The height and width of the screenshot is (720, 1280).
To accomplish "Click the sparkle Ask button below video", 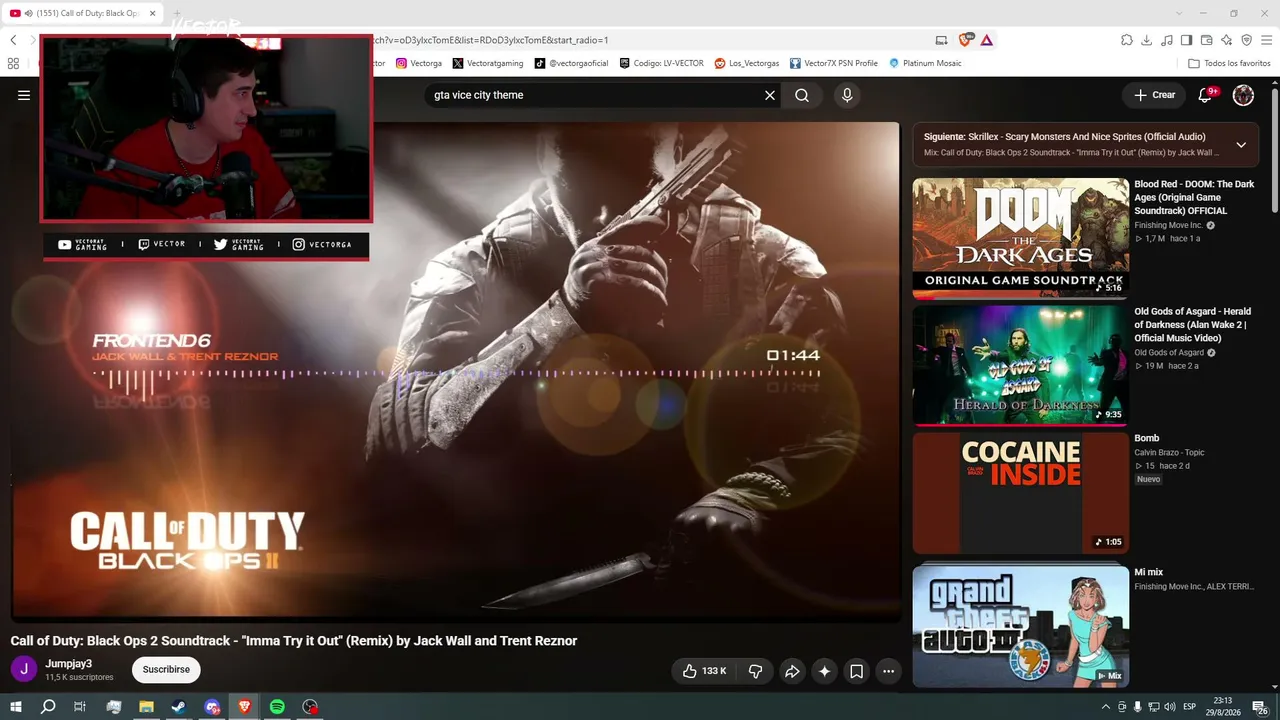I will point(825,671).
